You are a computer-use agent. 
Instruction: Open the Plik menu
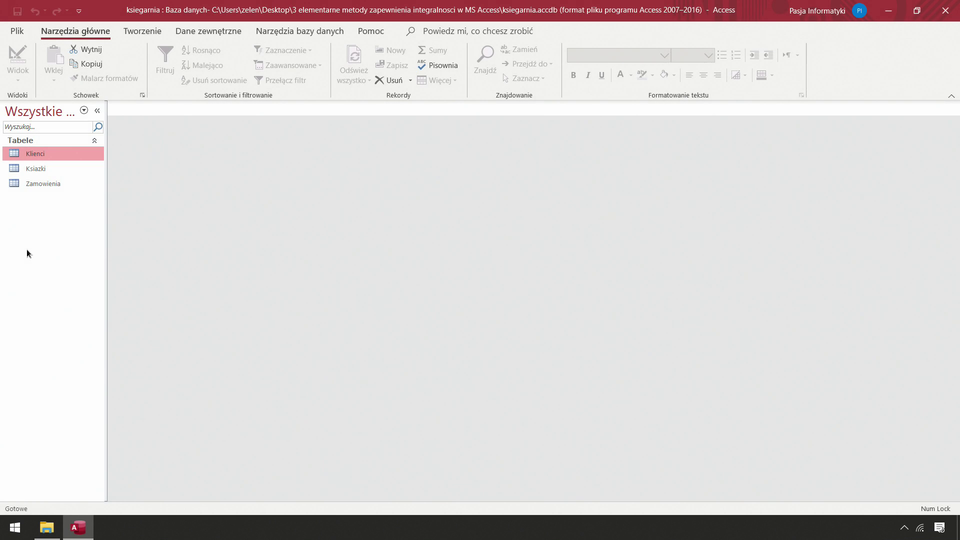17,31
